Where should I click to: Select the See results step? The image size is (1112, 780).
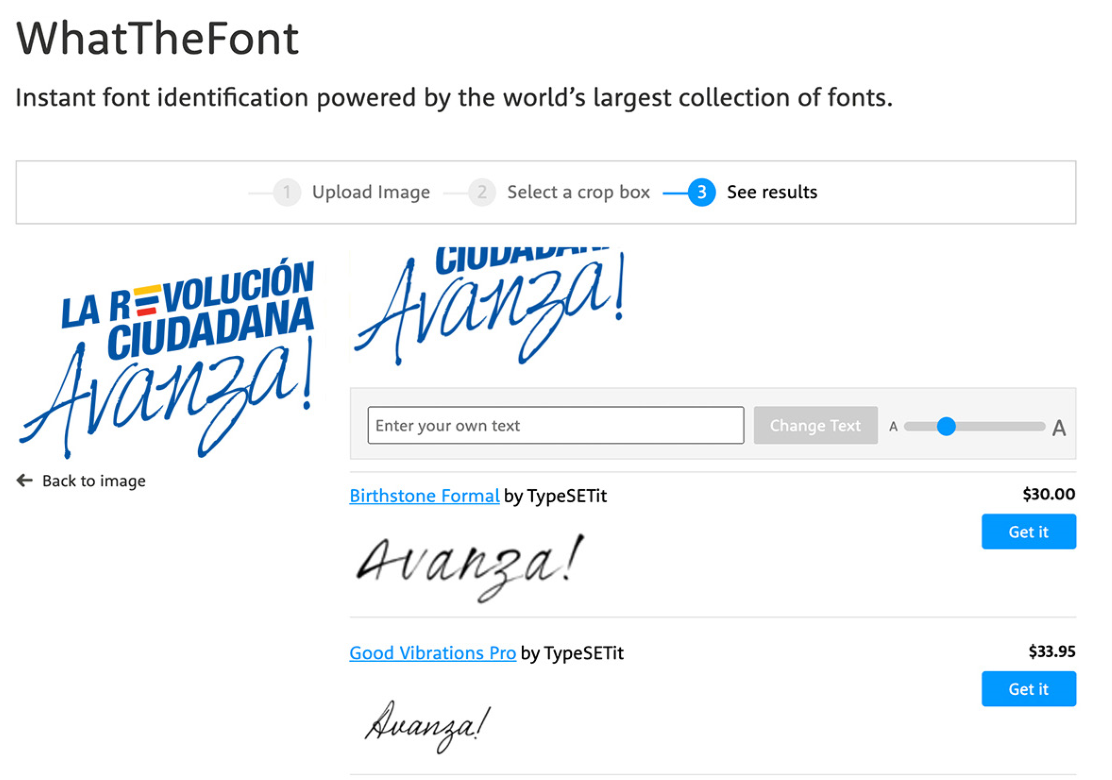(x=771, y=192)
